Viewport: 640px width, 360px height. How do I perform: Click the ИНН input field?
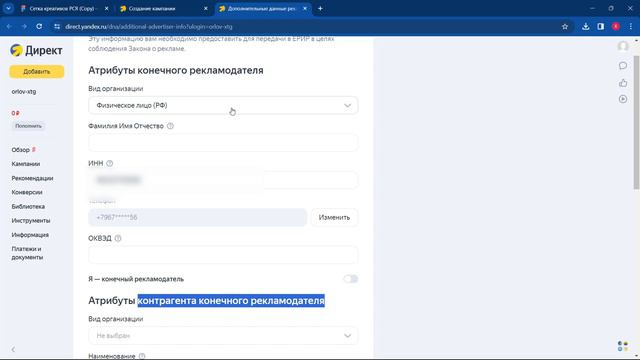coord(223,180)
